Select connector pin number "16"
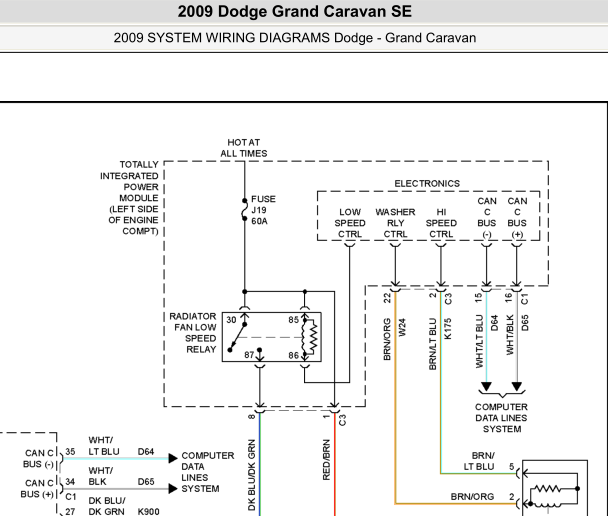The image size is (608, 516). click(509, 298)
